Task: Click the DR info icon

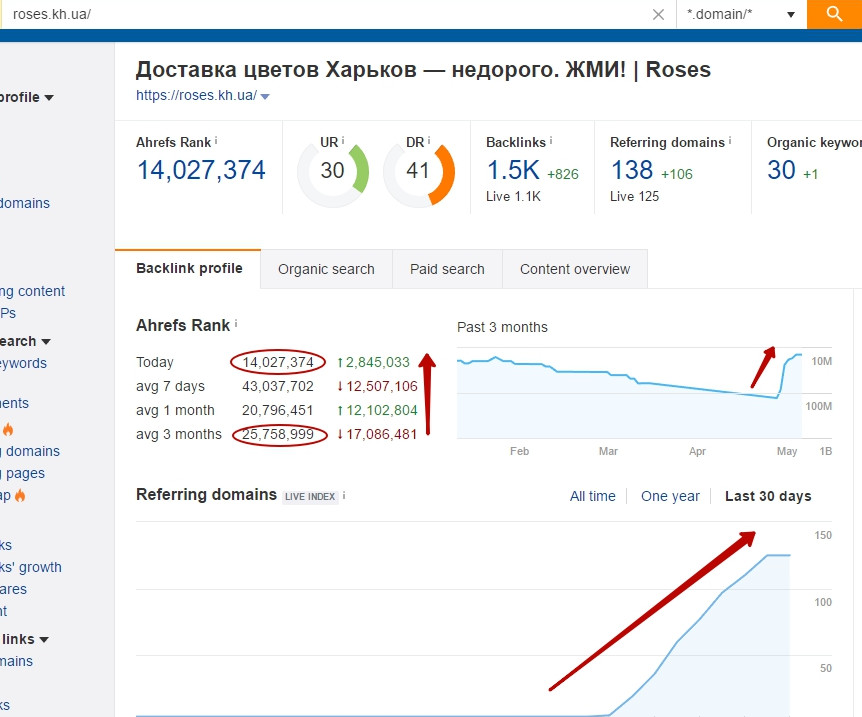Action: click(429, 141)
